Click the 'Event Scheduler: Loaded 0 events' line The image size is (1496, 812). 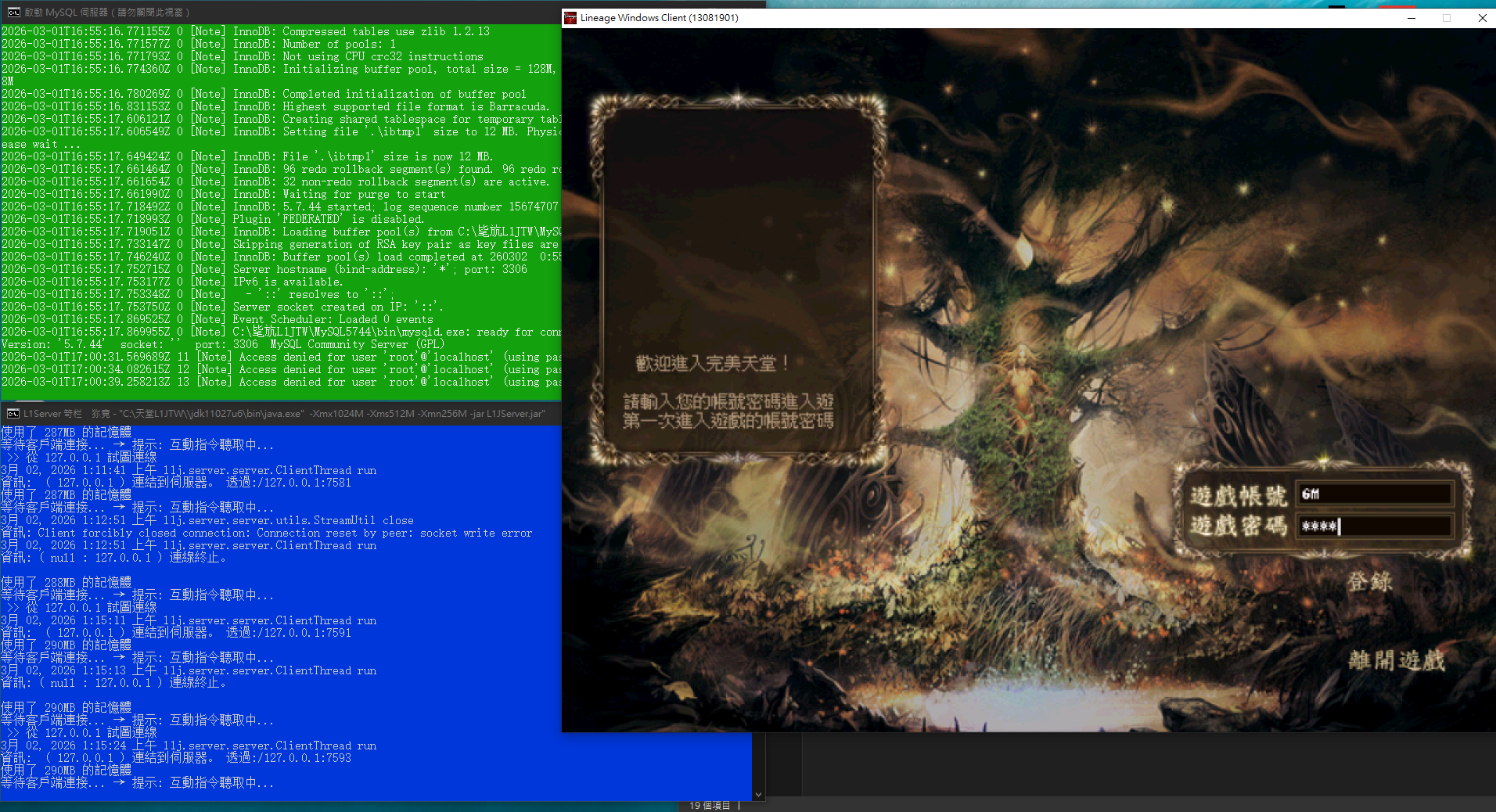click(217, 319)
